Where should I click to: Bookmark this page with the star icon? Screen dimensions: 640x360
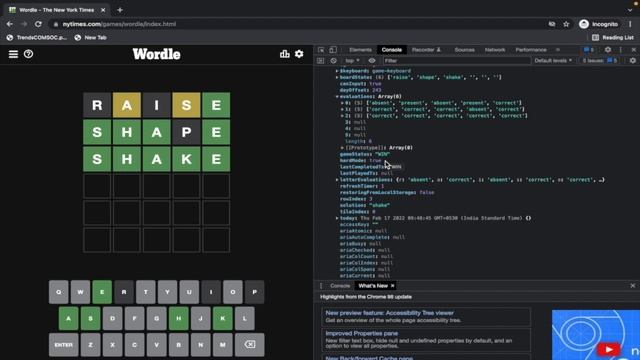click(566, 24)
